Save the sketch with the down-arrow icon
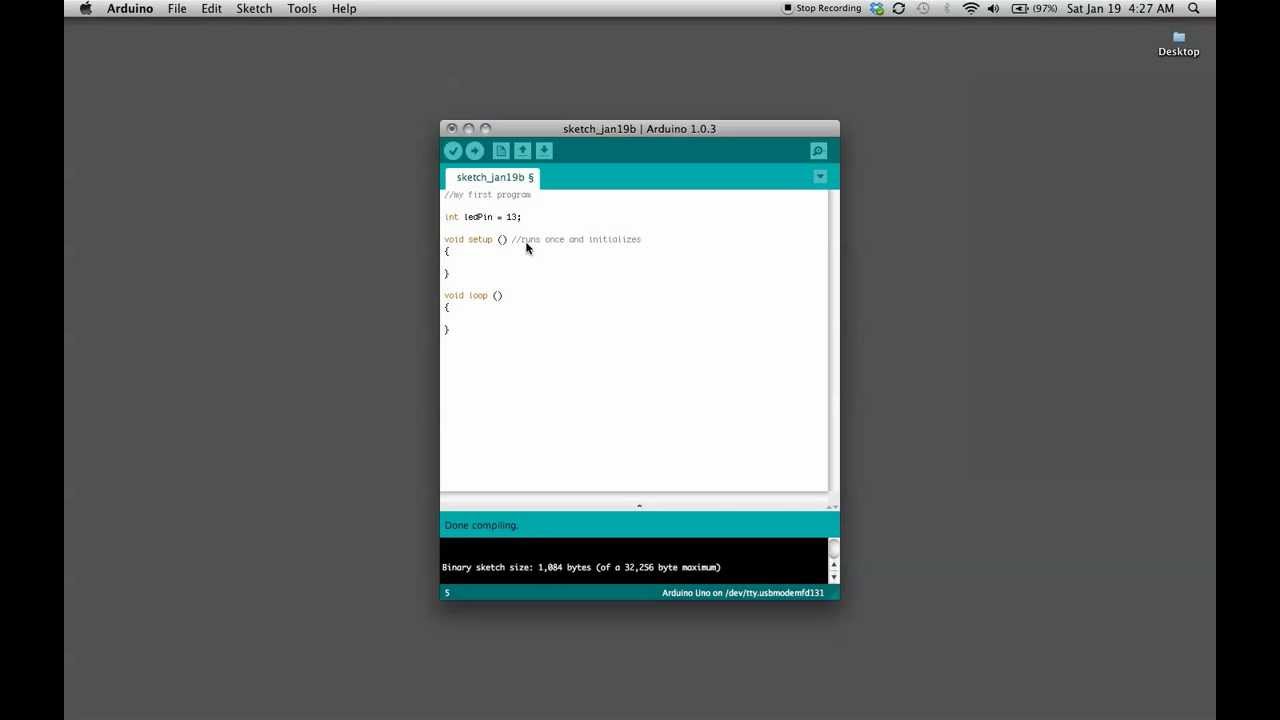 click(x=544, y=151)
